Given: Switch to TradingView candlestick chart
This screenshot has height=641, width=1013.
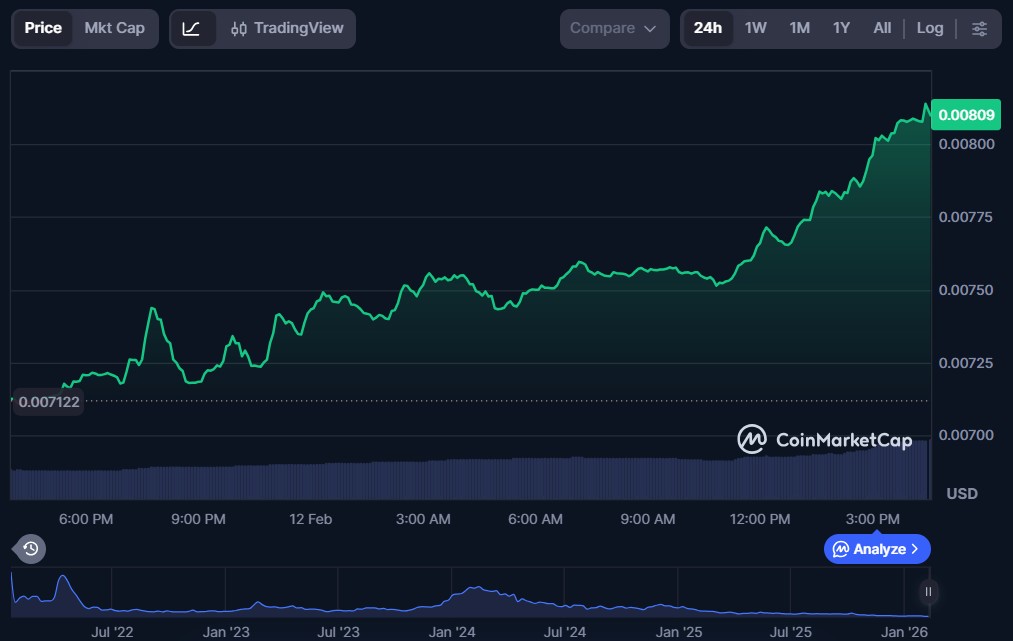Looking at the screenshot, I should point(286,28).
